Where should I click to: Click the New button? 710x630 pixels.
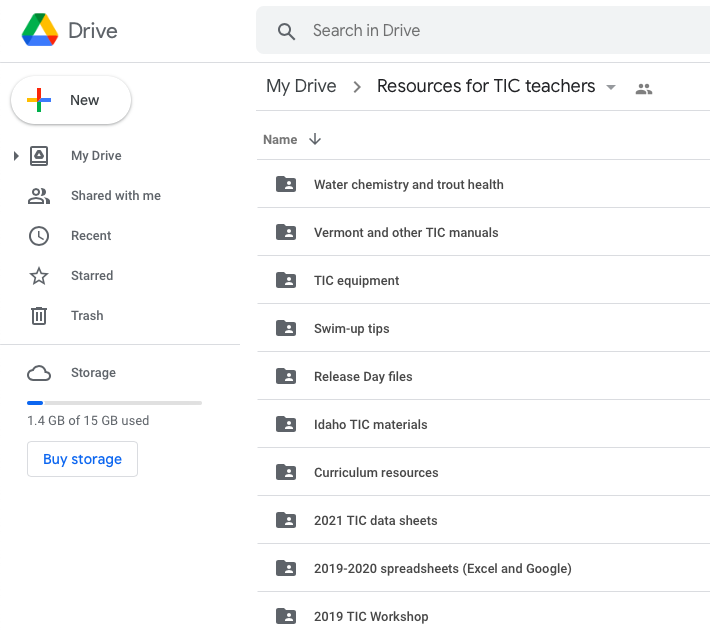[x=71, y=100]
